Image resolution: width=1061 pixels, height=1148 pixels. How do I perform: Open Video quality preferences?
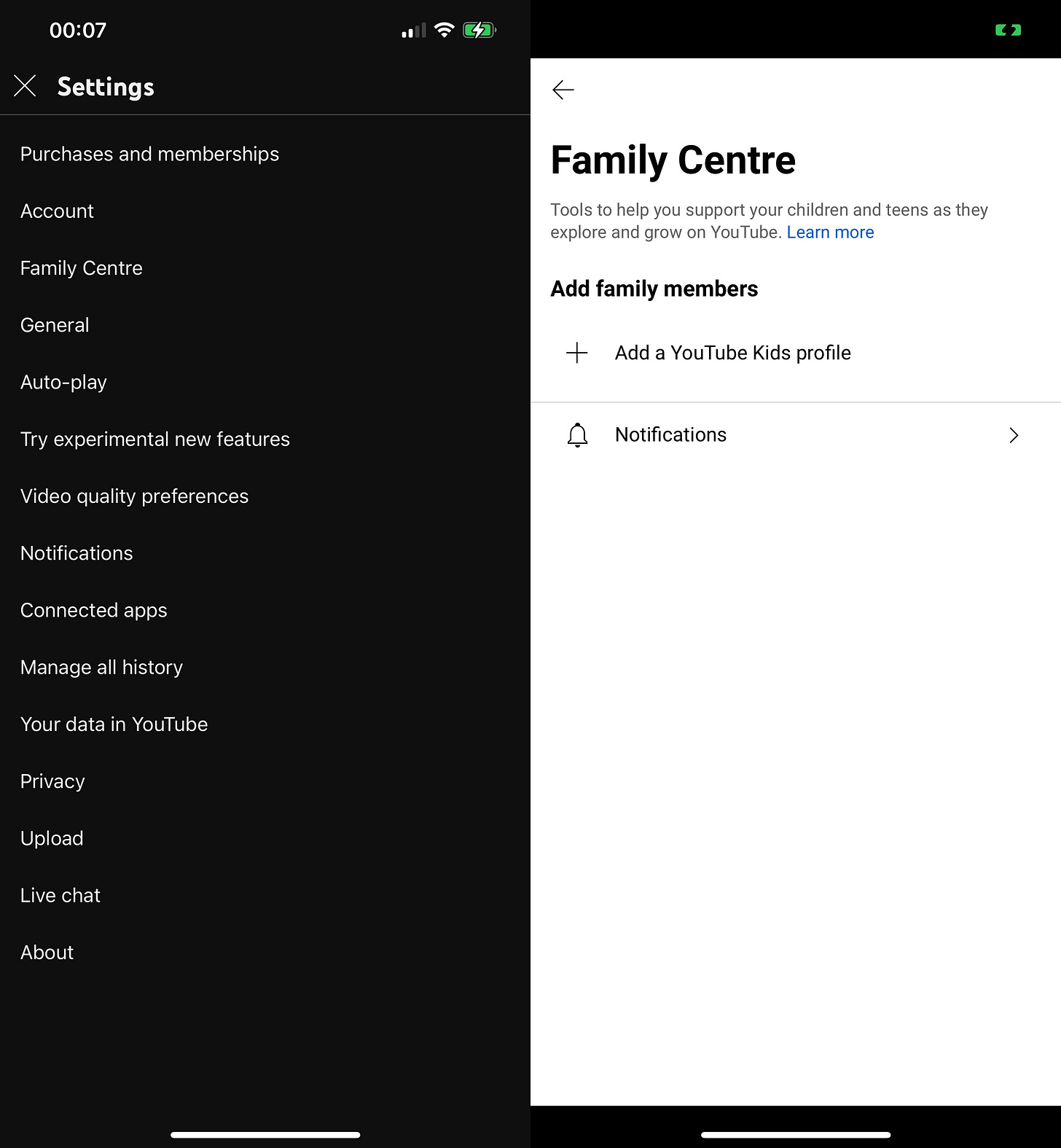click(x=265, y=496)
